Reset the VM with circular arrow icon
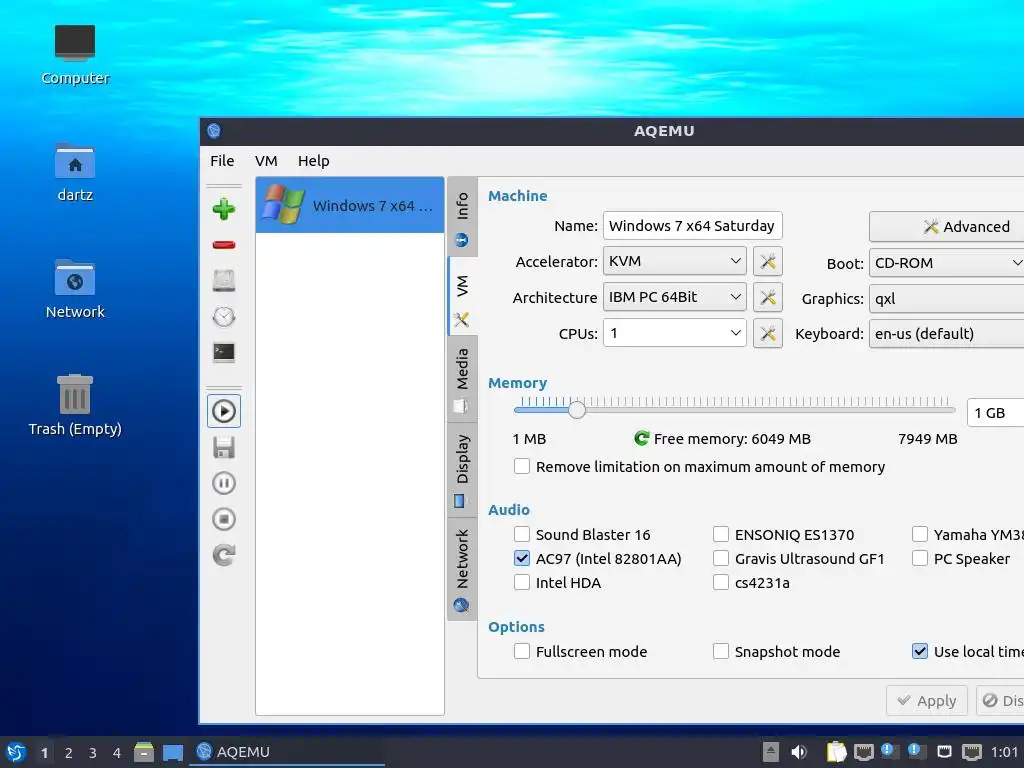1024x768 pixels. click(224, 555)
